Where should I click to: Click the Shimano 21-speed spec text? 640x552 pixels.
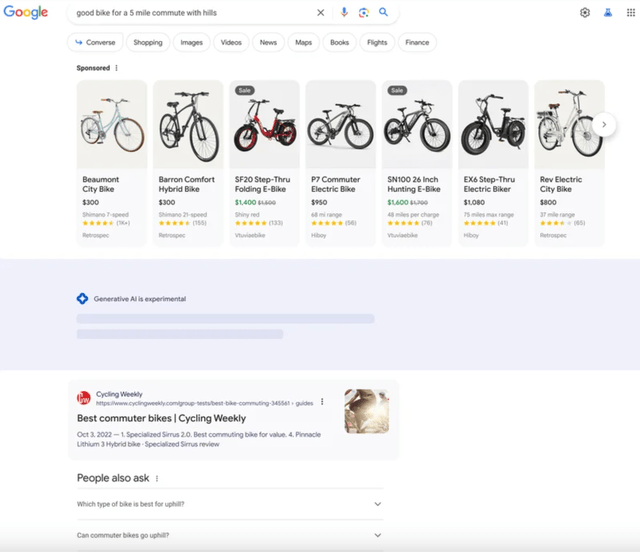(183, 215)
